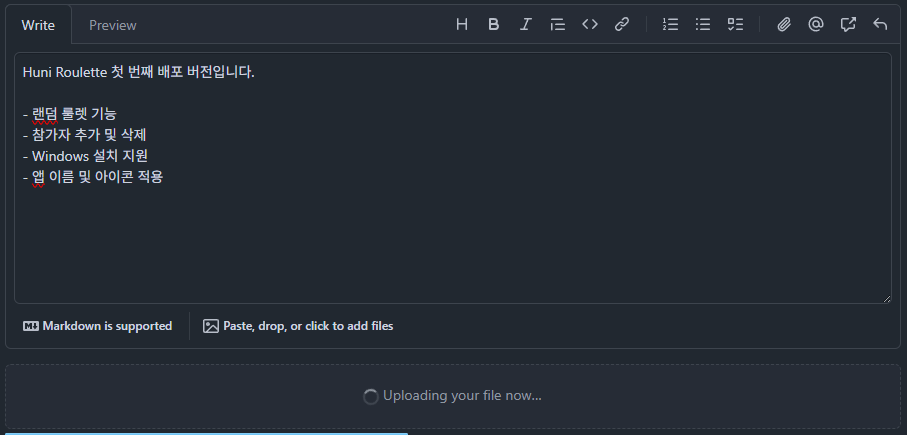The width and height of the screenshot is (907, 435).
Task: Reference an issue or pull request
Action: [x=848, y=24]
